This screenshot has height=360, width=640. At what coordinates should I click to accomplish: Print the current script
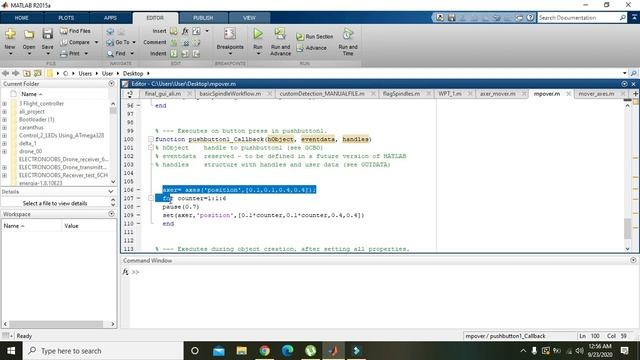pyautogui.click(x=74, y=53)
